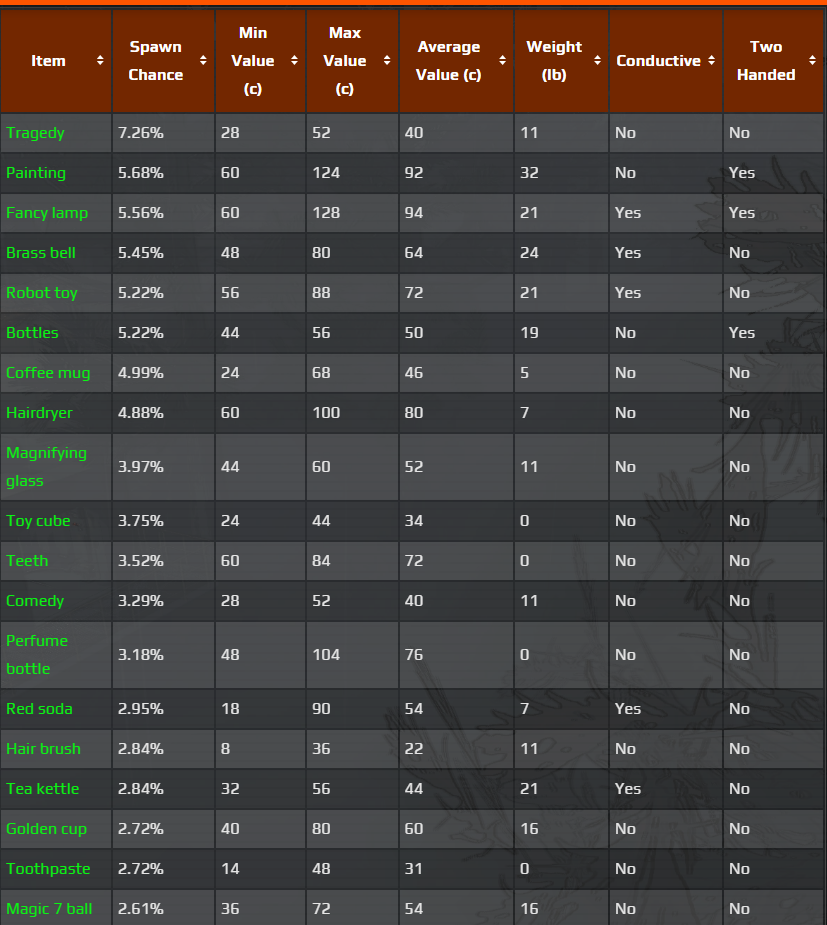Open the Tragedy item link
Image resolution: width=827 pixels, height=925 pixels.
click(x=35, y=133)
